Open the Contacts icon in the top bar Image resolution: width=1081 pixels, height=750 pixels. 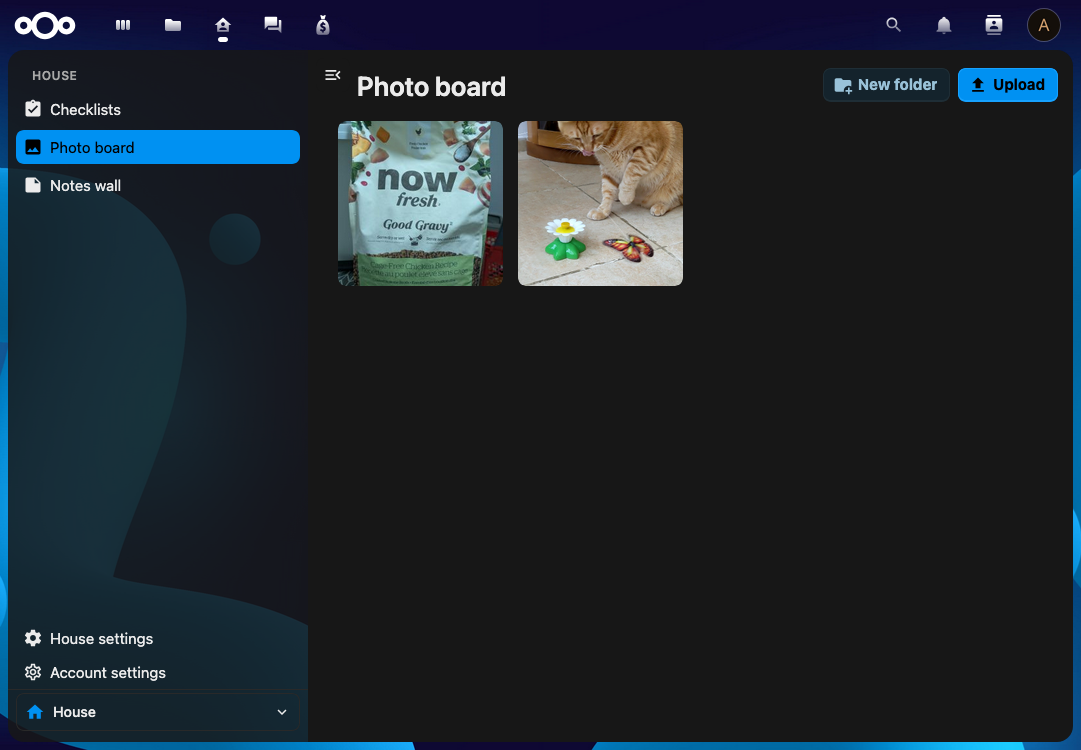[993, 25]
